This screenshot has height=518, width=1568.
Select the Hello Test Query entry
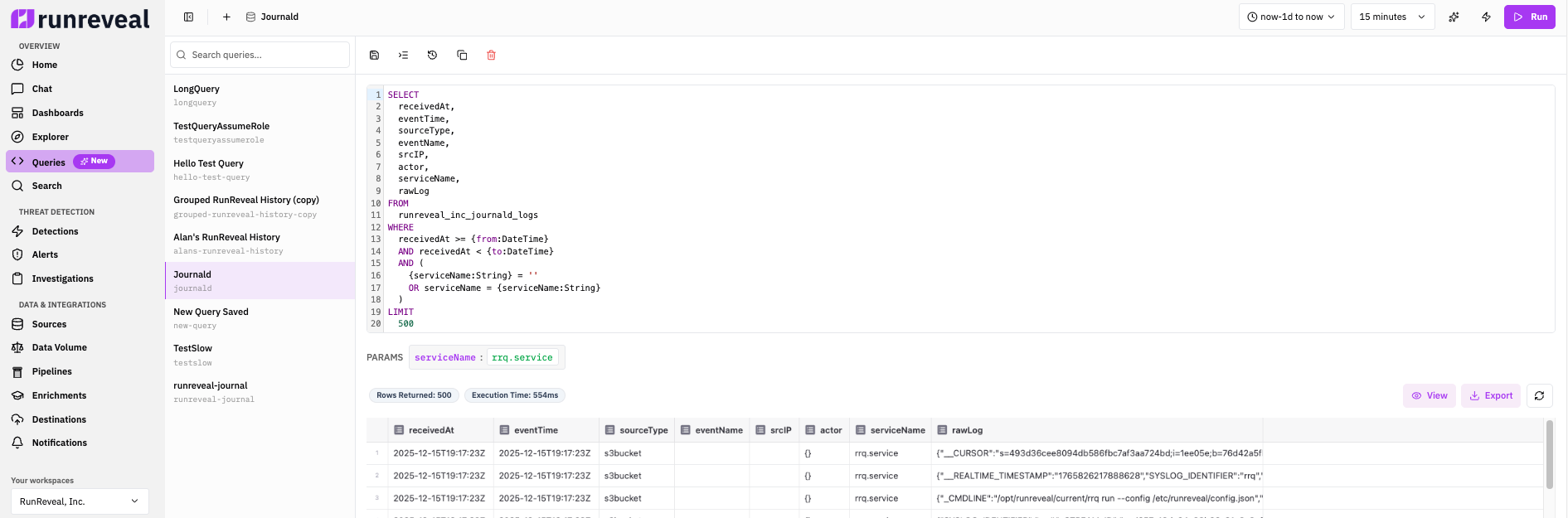point(260,170)
